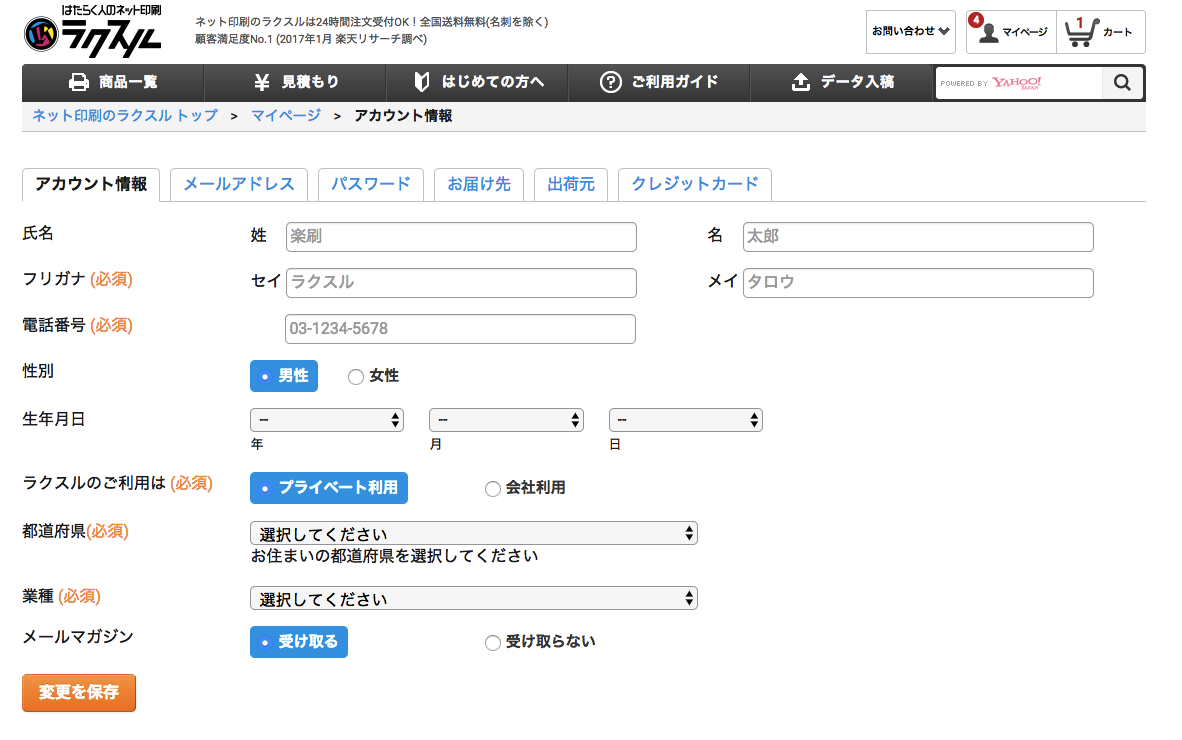This screenshot has width=1182, height=740.
Task: Open the 業種 industry dropdown
Action: [x=473, y=598]
